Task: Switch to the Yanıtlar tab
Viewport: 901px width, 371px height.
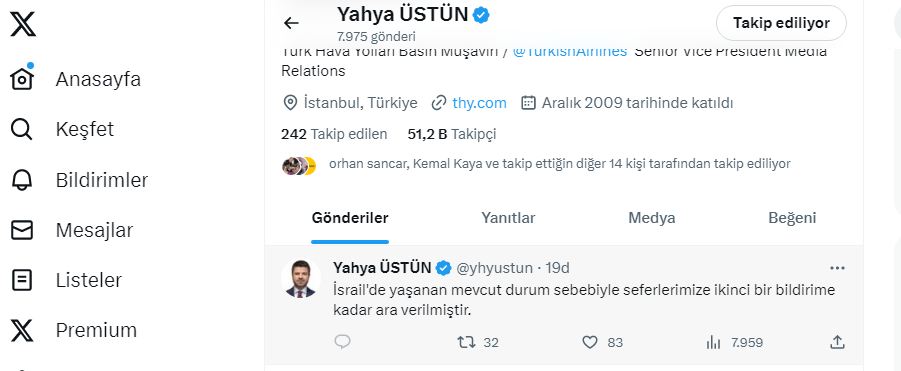Action: [x=508, y=218]
